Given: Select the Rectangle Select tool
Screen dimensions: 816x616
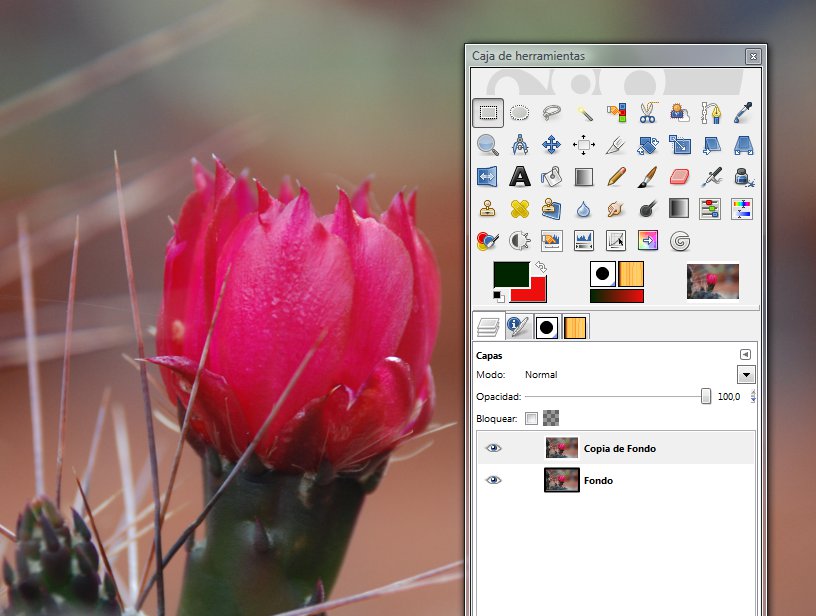Looking at the screenshot, I should [x=487, y=113].
